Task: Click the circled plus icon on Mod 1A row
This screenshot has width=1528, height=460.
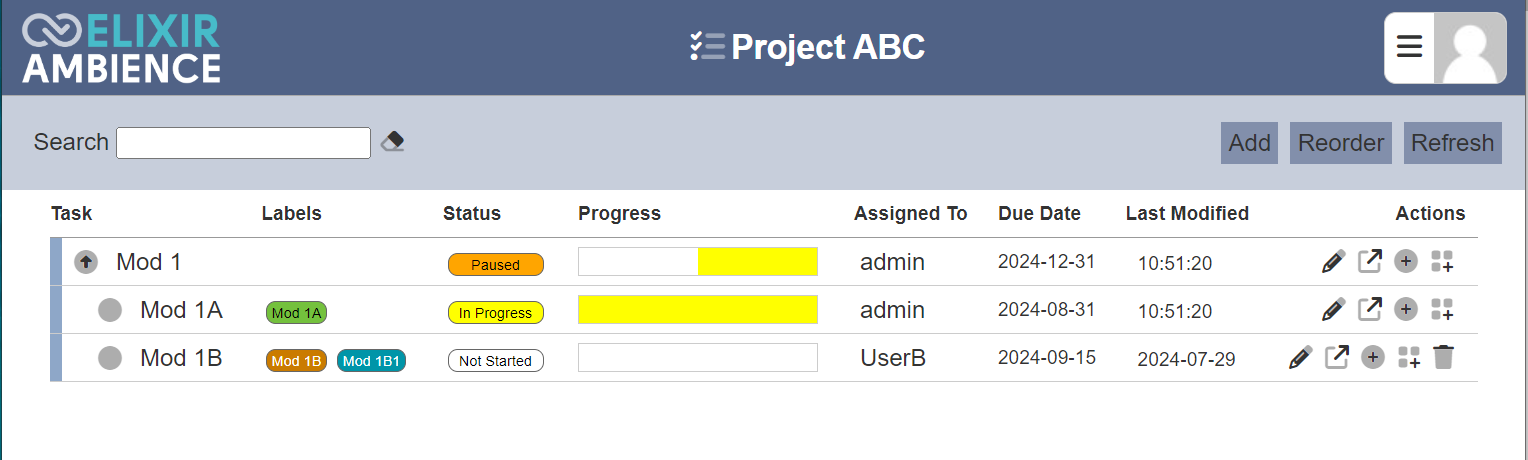Action: point(1406,310)
